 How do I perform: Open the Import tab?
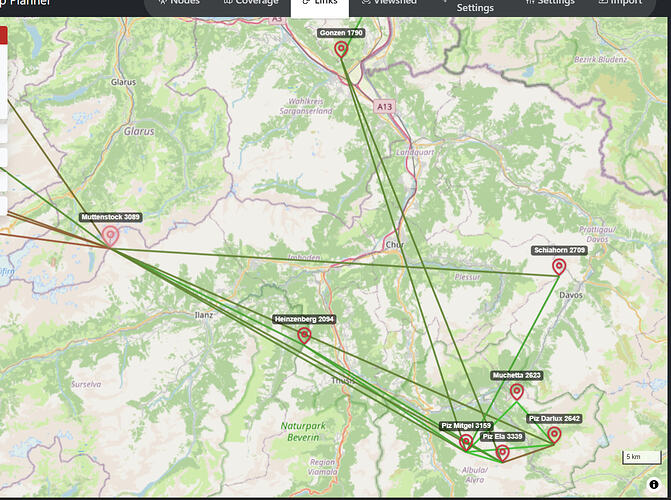pyautogui.click(x=621, y=3)
